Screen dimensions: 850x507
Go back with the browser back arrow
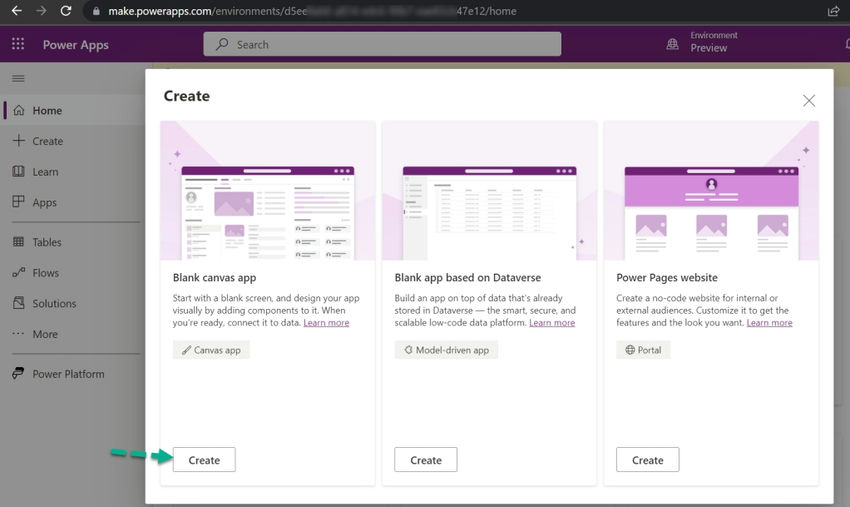click(x=17, y=11)
